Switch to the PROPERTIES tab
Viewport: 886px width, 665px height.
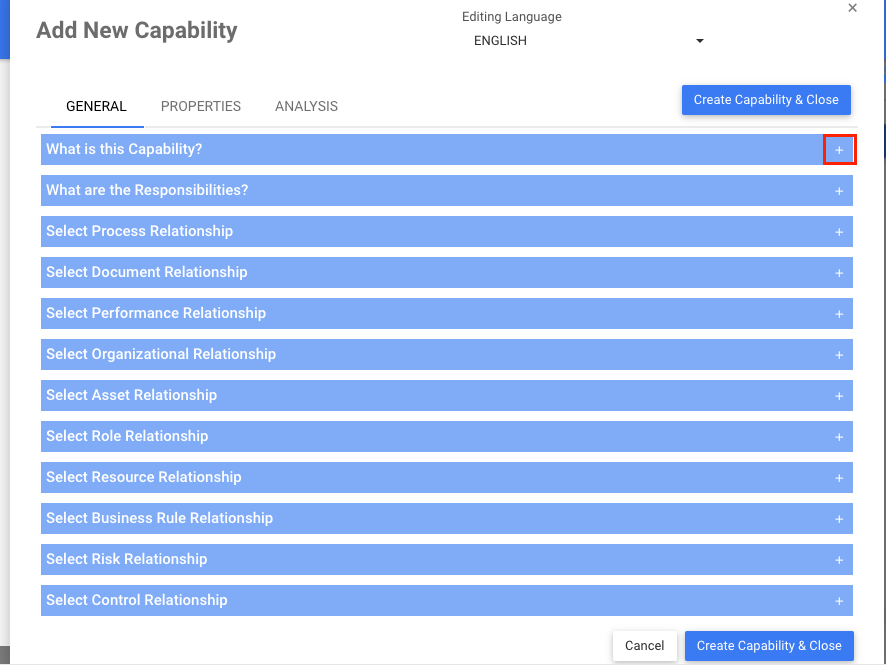click(201, 106)
